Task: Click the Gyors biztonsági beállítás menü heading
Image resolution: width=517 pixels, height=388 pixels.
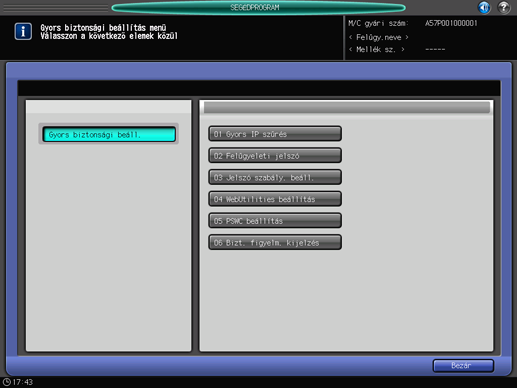Action: [x=103, y=27]
